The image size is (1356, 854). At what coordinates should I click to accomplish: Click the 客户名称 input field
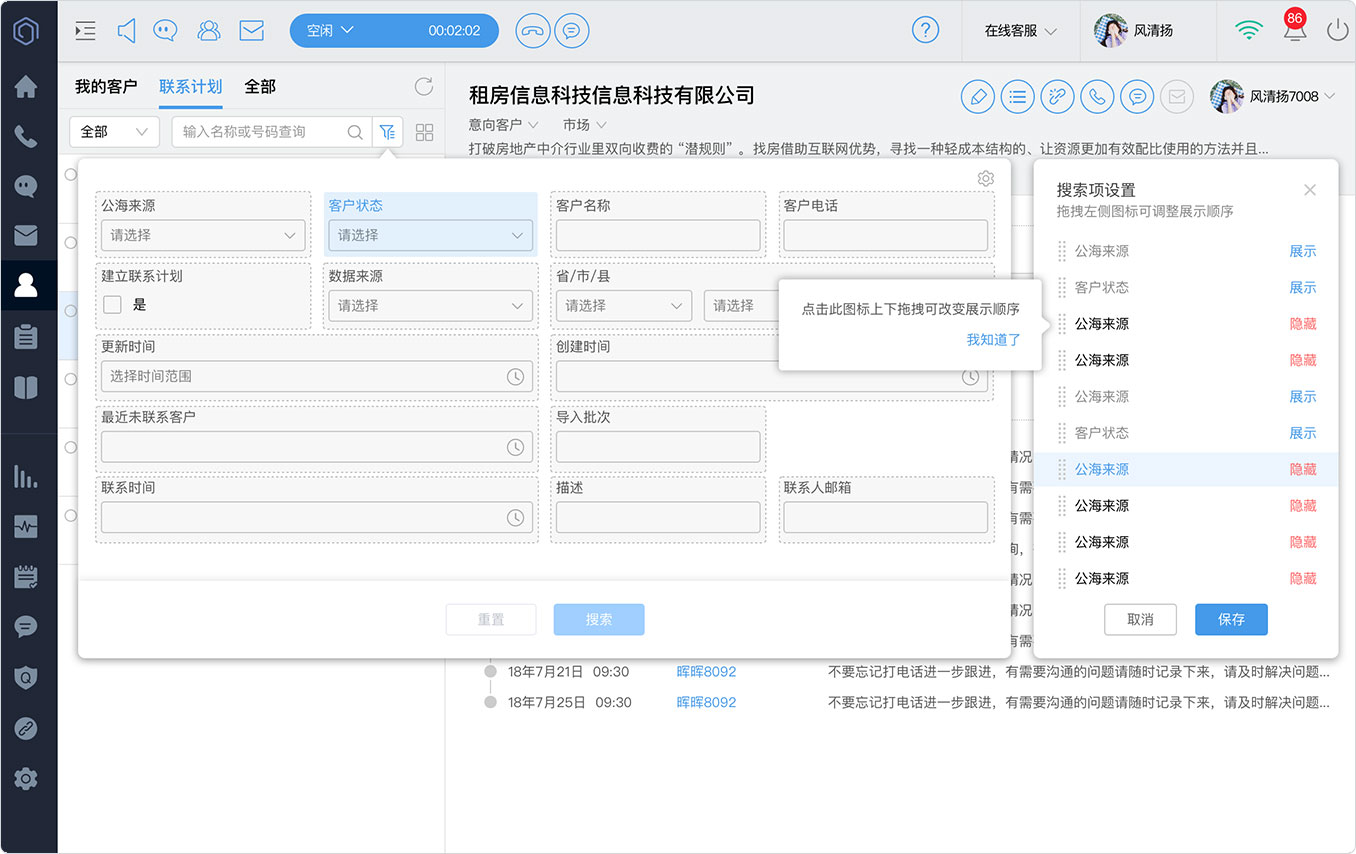pyautogui.click(x=658, y=235)
